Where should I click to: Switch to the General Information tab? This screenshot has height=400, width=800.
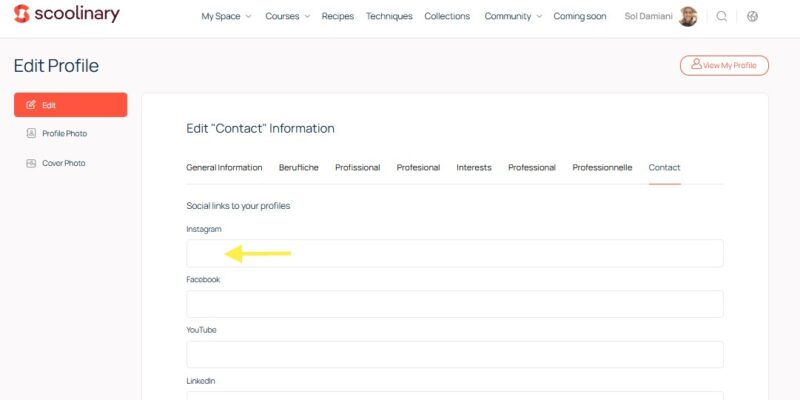coord(224,167)
